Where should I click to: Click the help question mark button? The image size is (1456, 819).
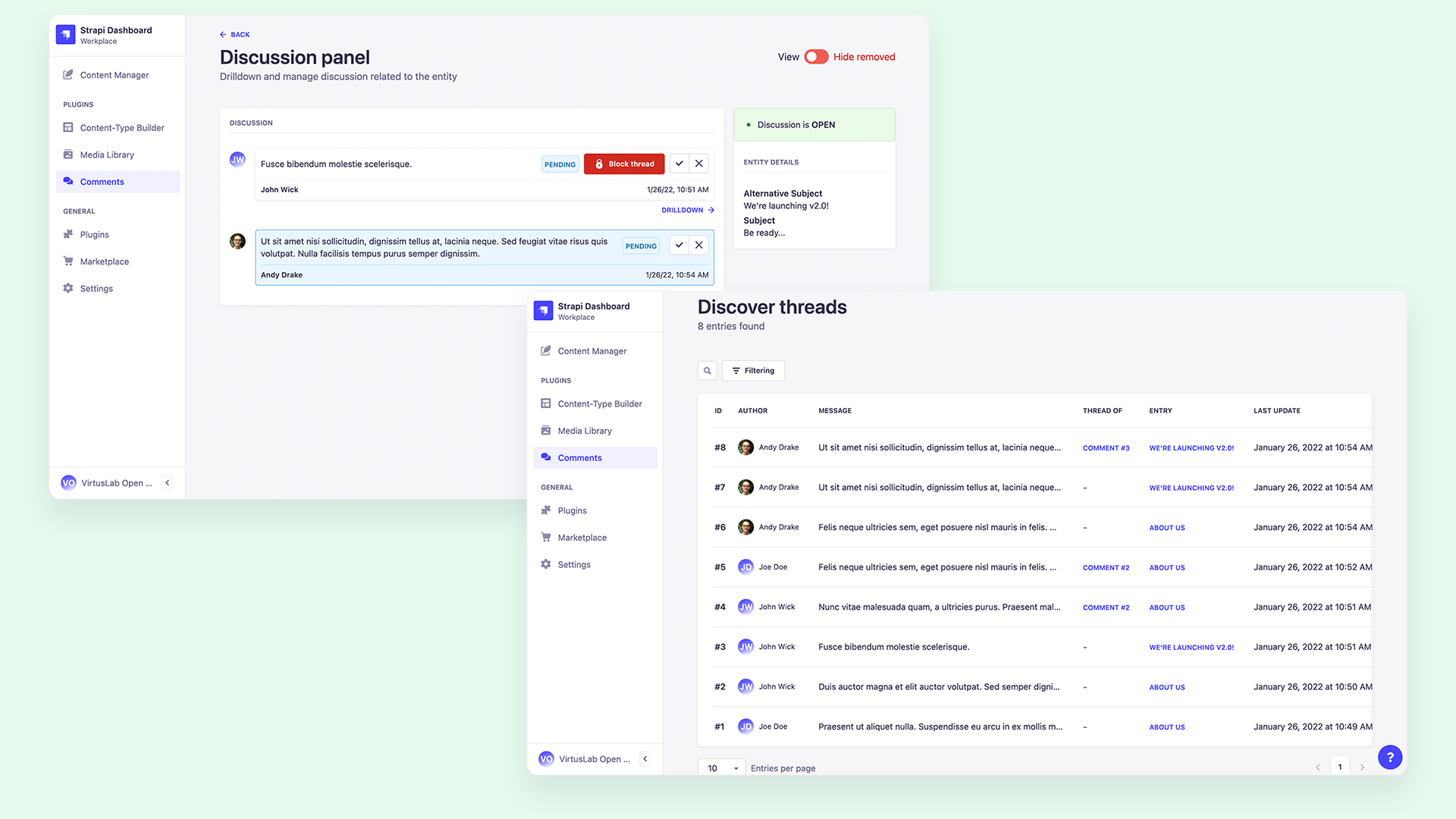pos(1393,758)
